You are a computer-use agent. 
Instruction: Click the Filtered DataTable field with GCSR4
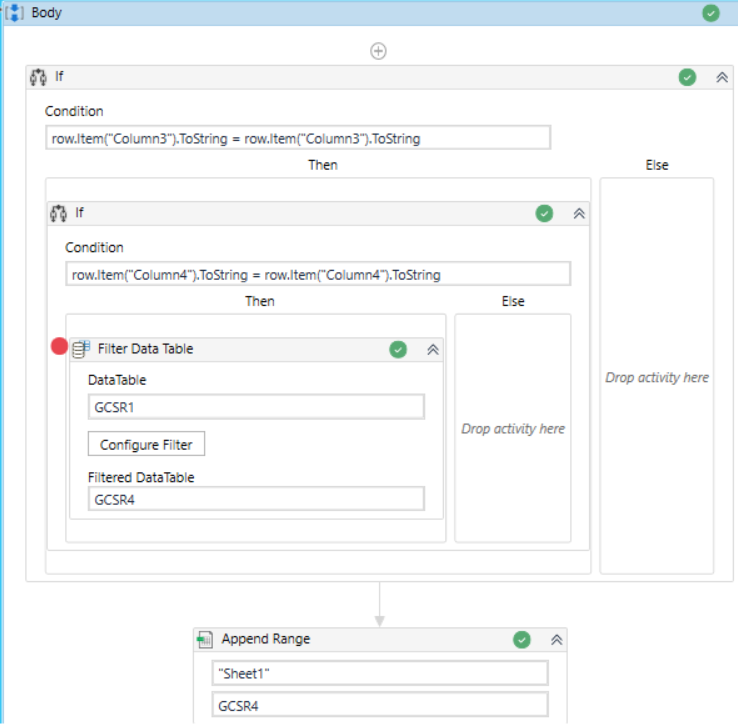[256, 499]
